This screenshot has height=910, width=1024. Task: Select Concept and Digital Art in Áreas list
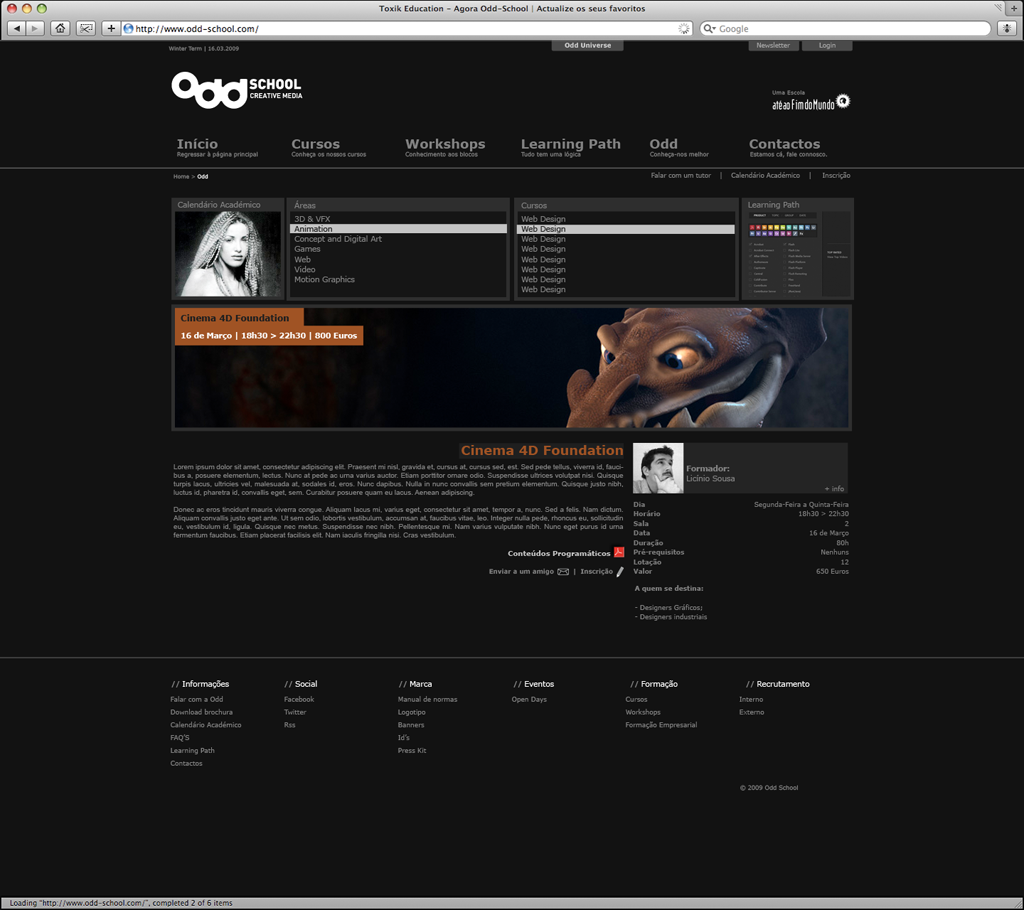point(338,239)
